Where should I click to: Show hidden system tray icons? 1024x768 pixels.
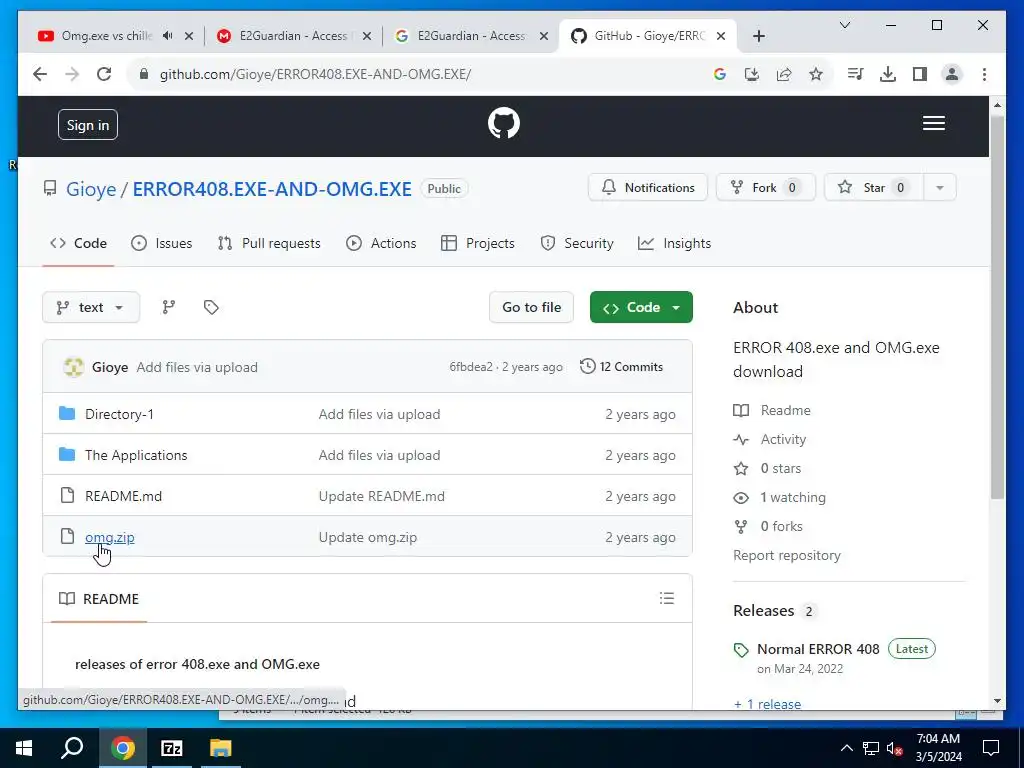846,748
